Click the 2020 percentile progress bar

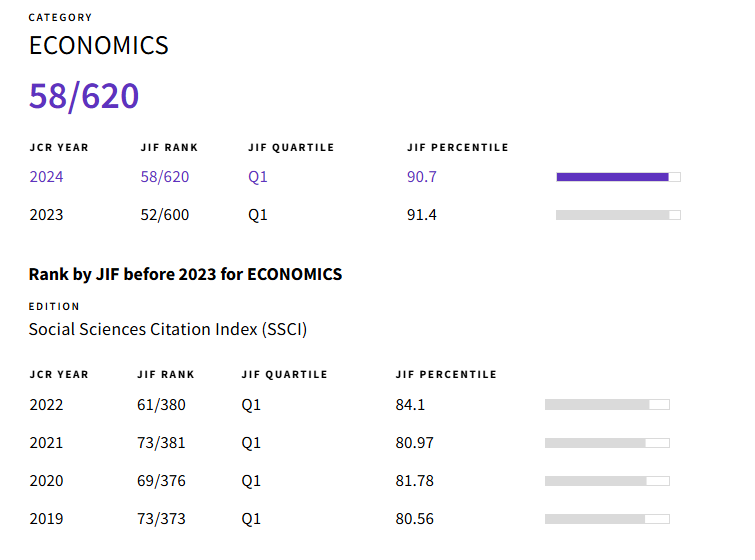[x=606, y=481]
